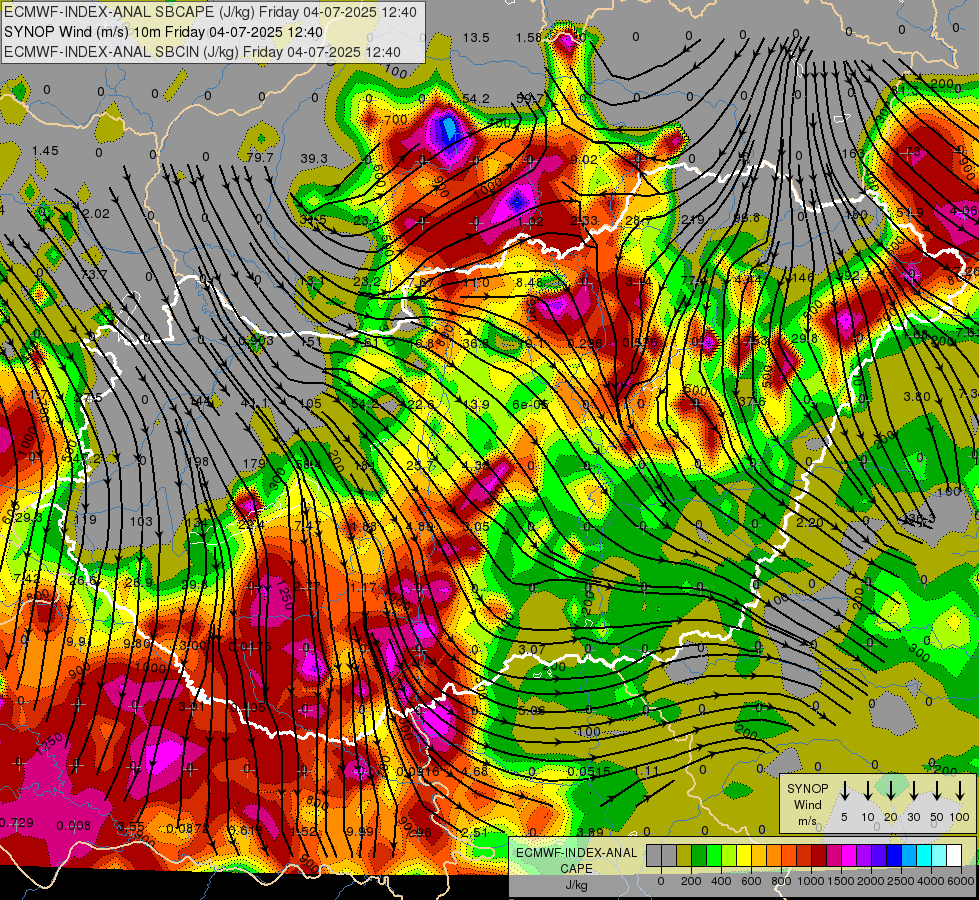This screenshot has width=979, height=900.
Task: Click the wind arrow labeled 30 m/s
Action: [x=913, y=791]
